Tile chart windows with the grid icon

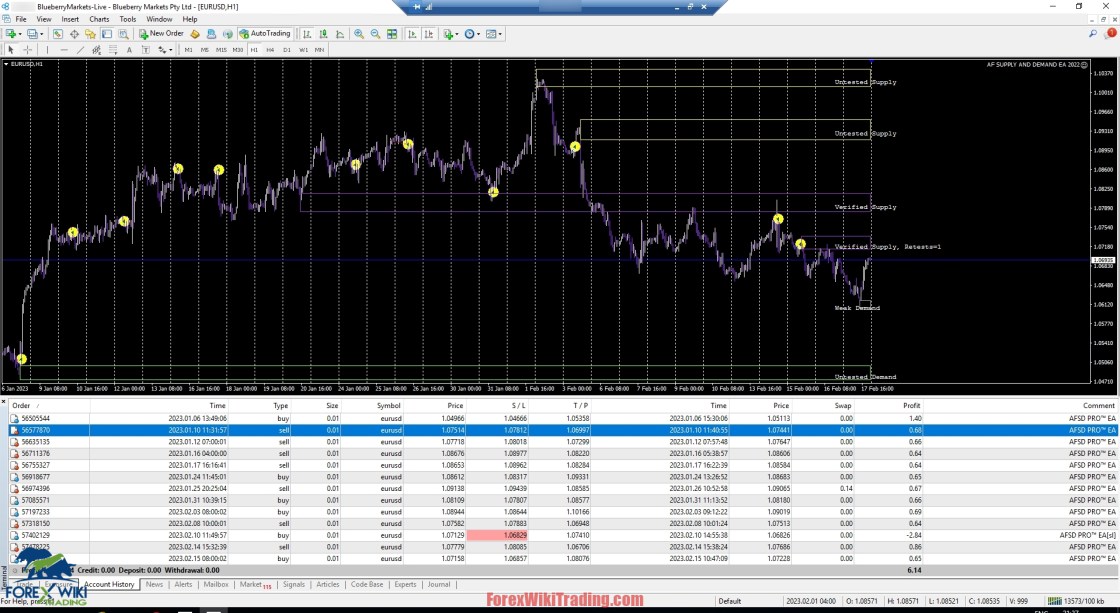392,34
